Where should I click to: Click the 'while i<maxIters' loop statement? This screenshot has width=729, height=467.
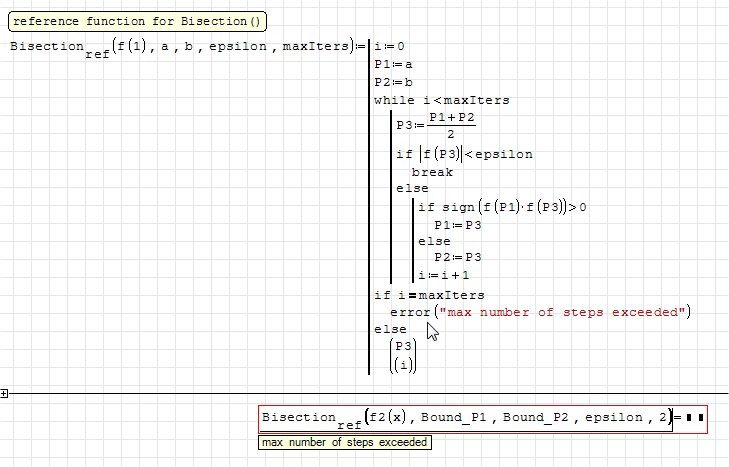pos(441,100)
